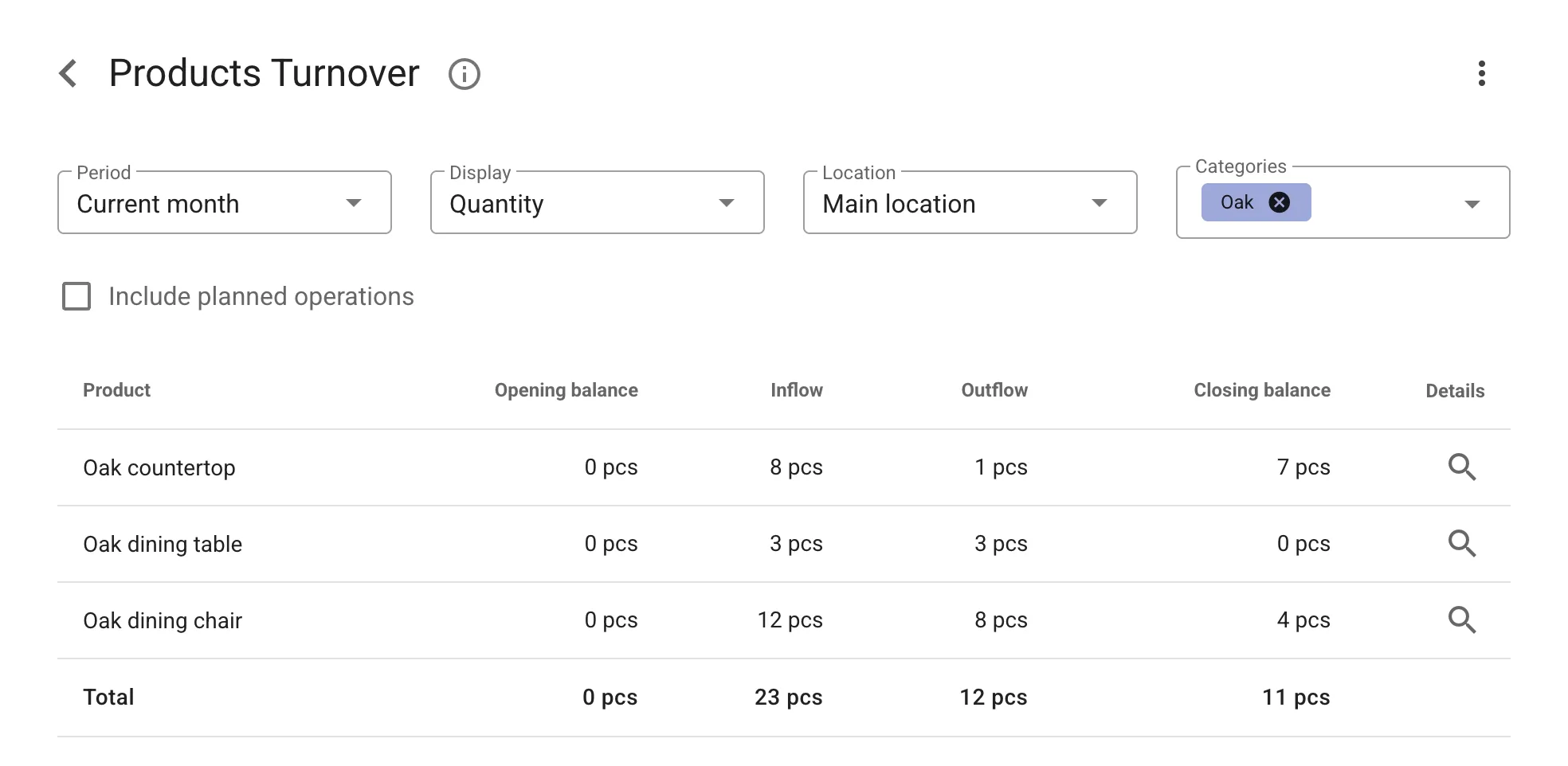View details for Oak dining table
The width and height of the screenshot is (1568, 766).
pyautogui.click(x=1461, y=544)
